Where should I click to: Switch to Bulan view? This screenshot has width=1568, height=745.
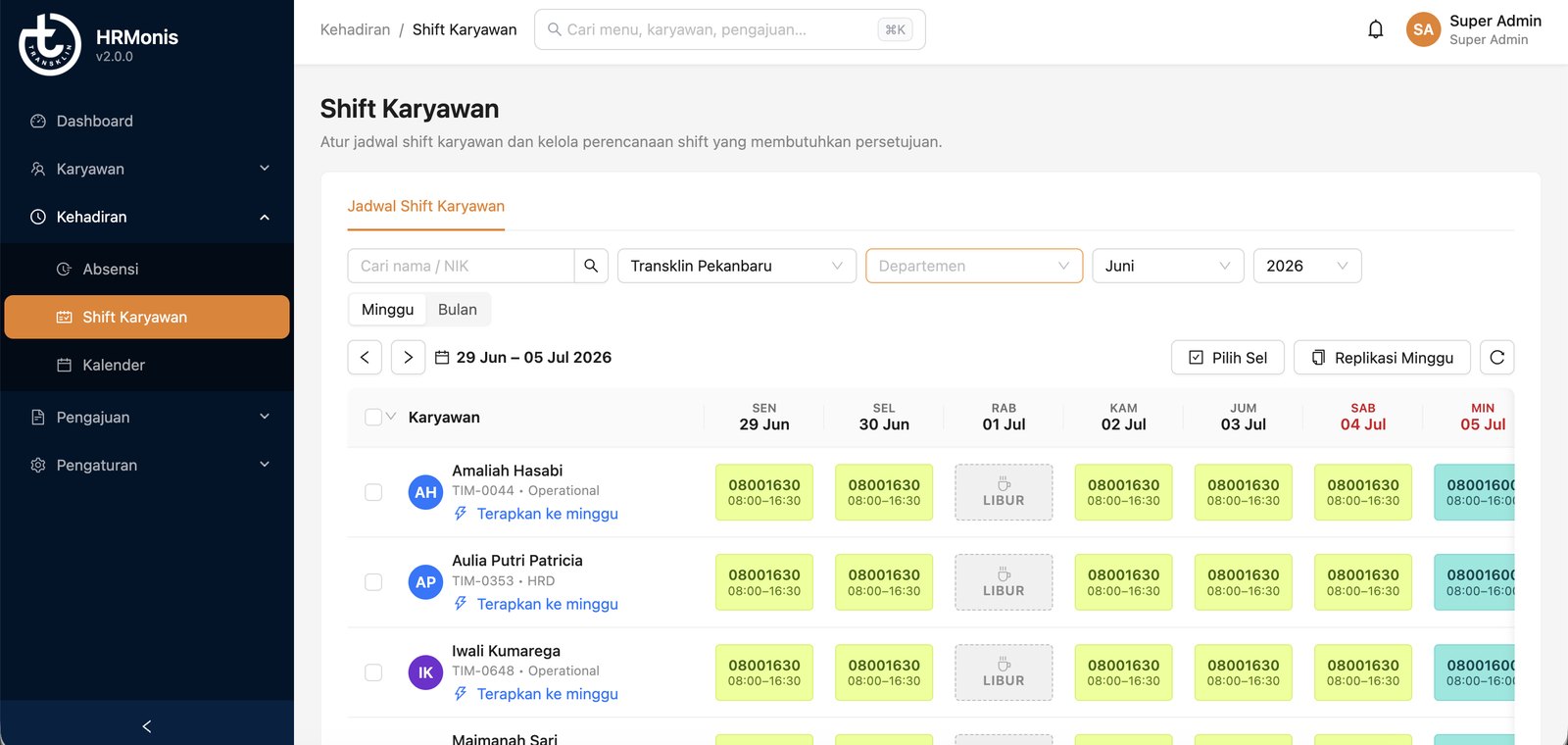point(458,310)
